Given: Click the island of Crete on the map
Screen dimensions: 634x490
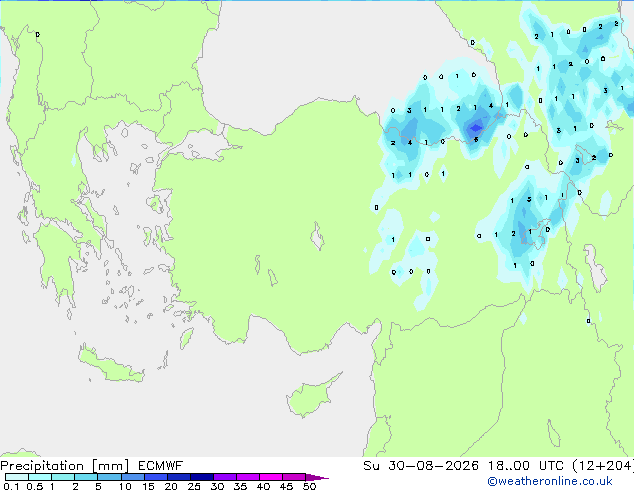Looking at the screenshot, I should point(111,365).
